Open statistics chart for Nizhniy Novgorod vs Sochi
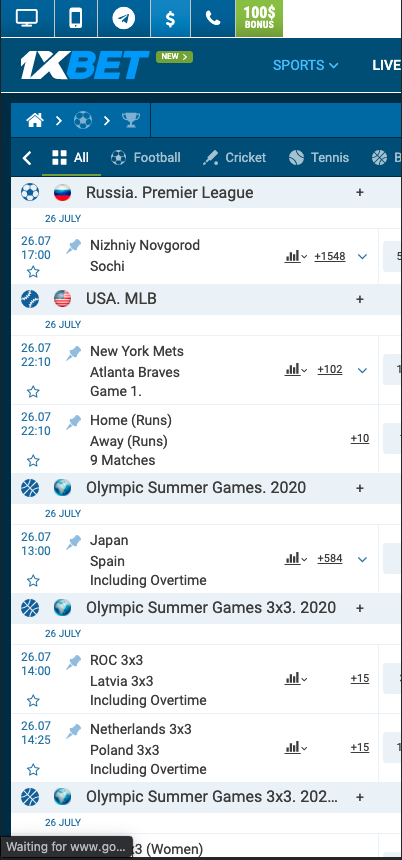Viewport: 402px width, 860px height. (x=296, y=256)
